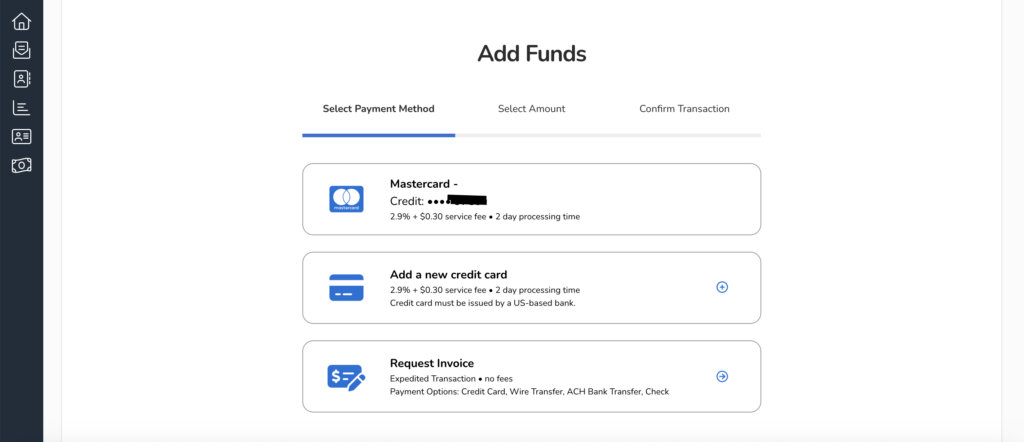Image resolution: width=1024 pixels, height=442 pixels.
Task: Expand new credit card with plus circle
Action: pos(722,288)
